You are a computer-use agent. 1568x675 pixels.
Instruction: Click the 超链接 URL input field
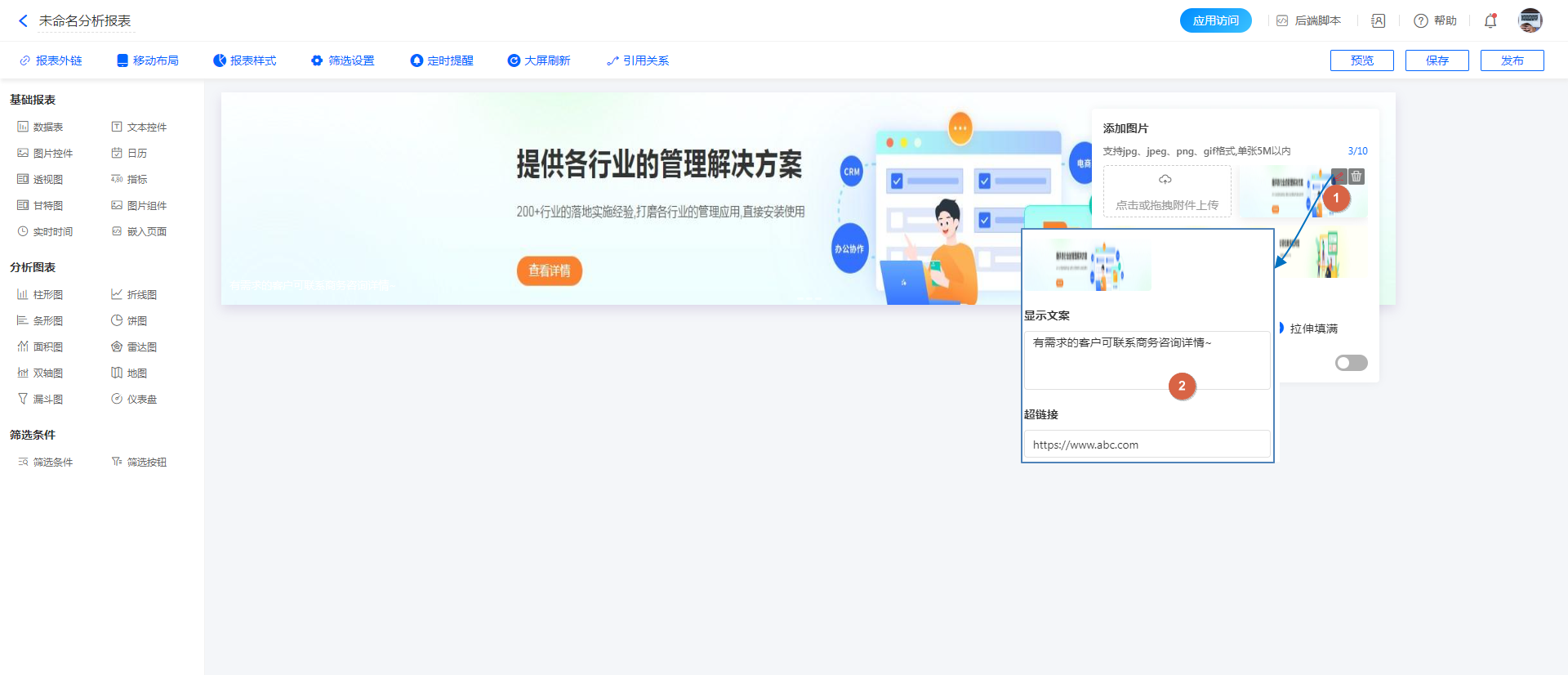[1147, 445]
